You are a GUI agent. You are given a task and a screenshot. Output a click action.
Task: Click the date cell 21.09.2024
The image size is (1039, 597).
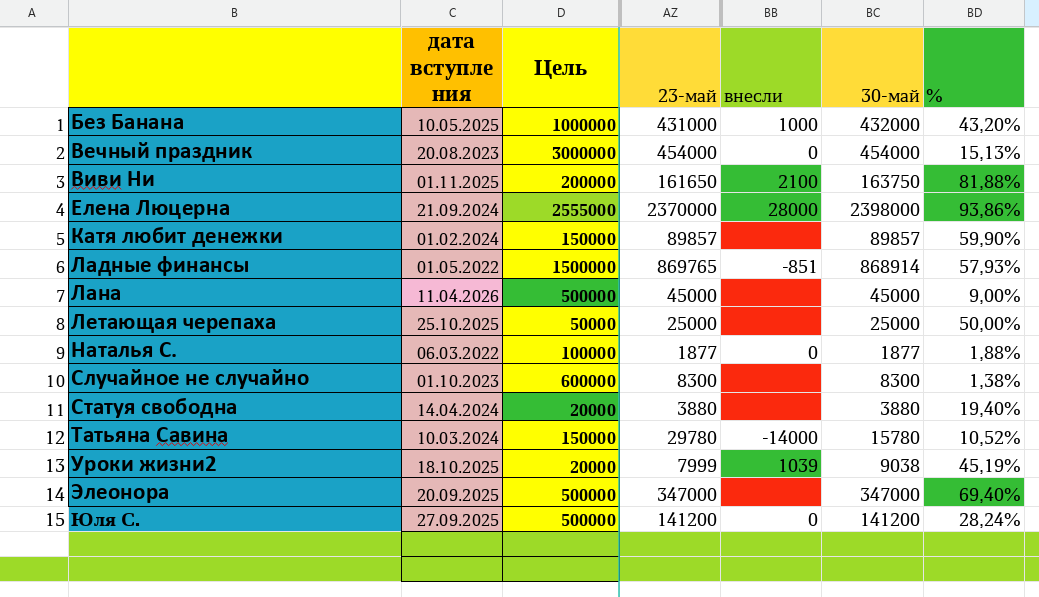(452, 207)
